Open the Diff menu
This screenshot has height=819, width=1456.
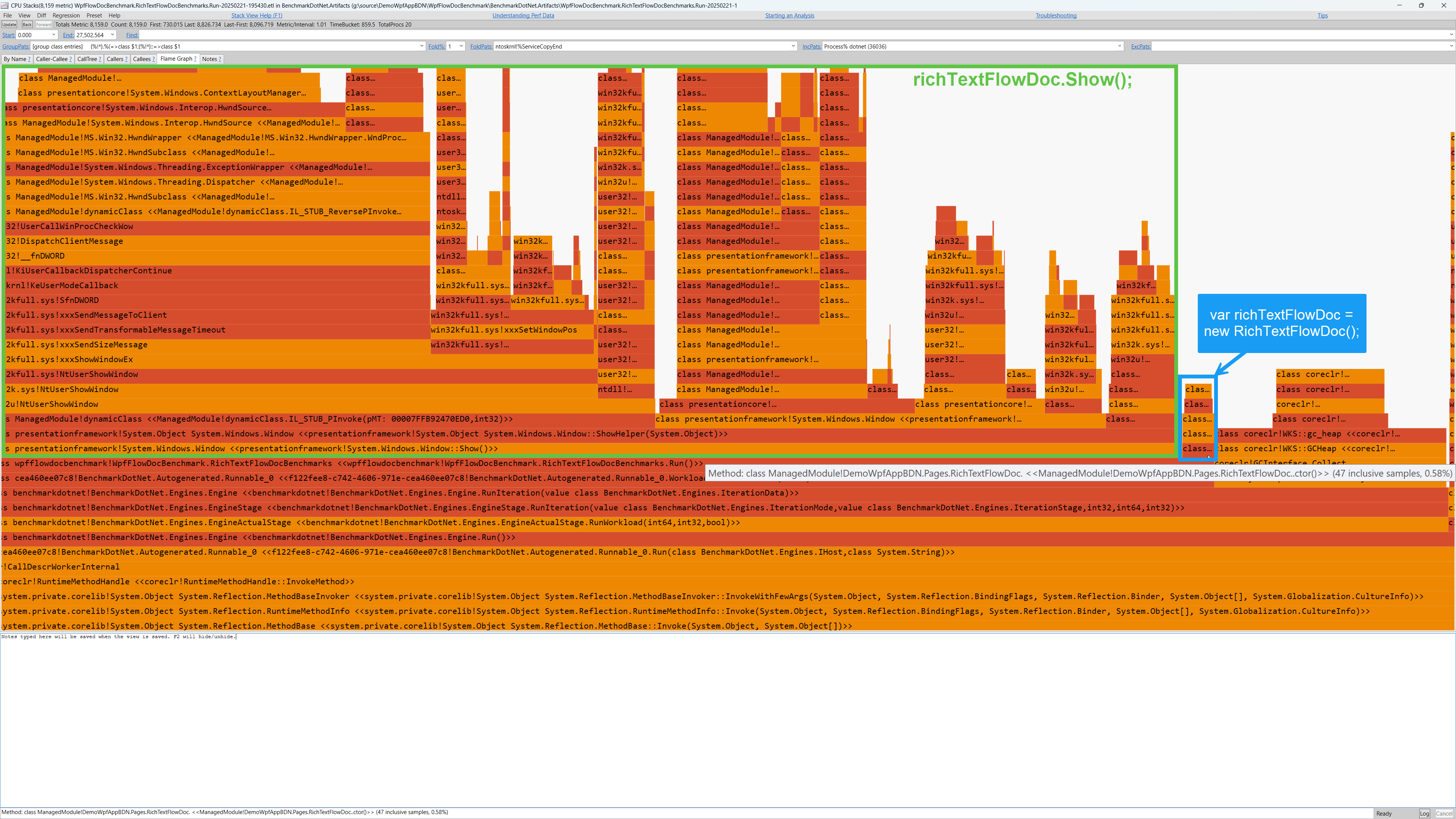(x=42, y=16)
